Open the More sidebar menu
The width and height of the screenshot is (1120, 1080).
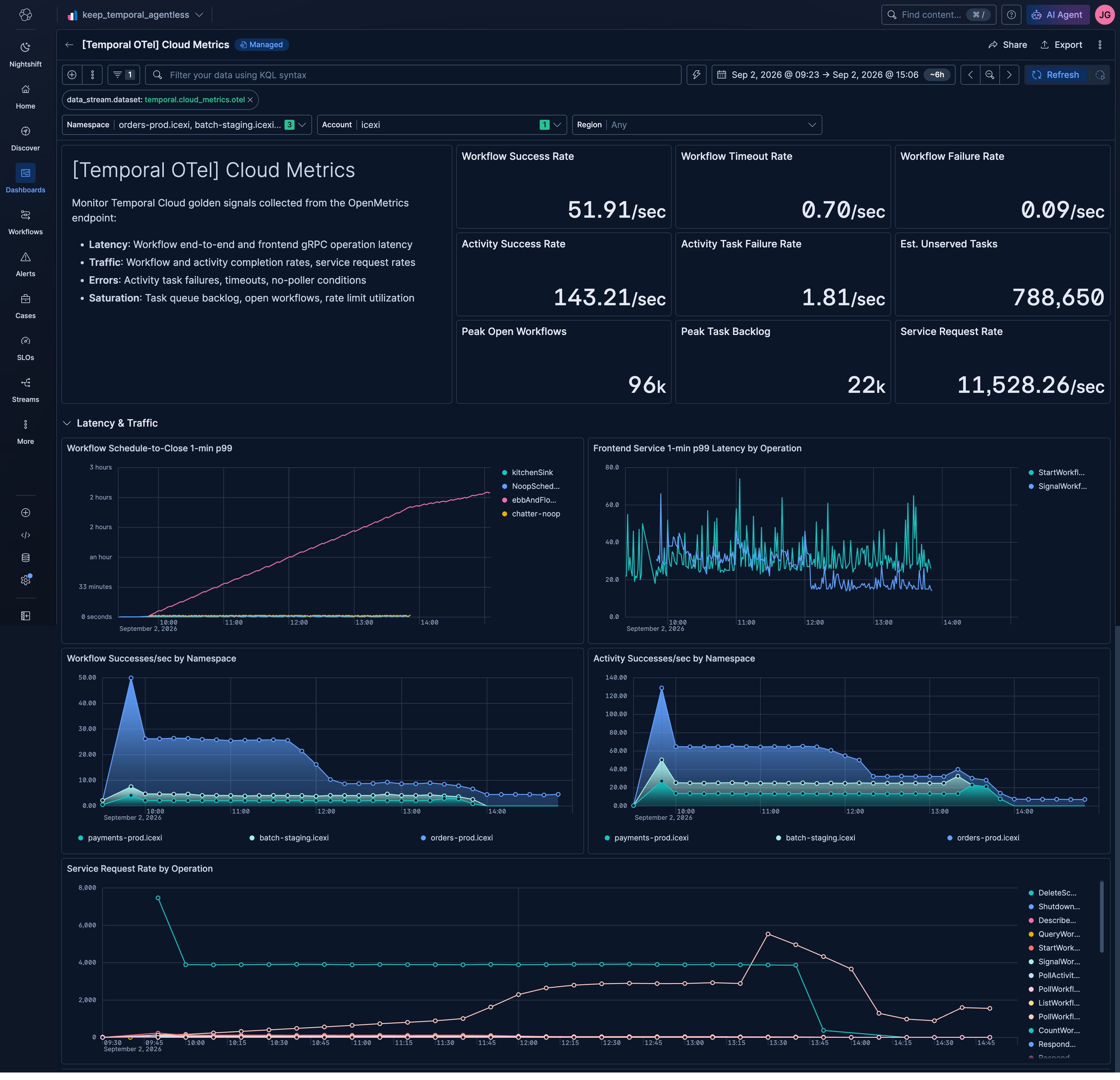(25, 432)
